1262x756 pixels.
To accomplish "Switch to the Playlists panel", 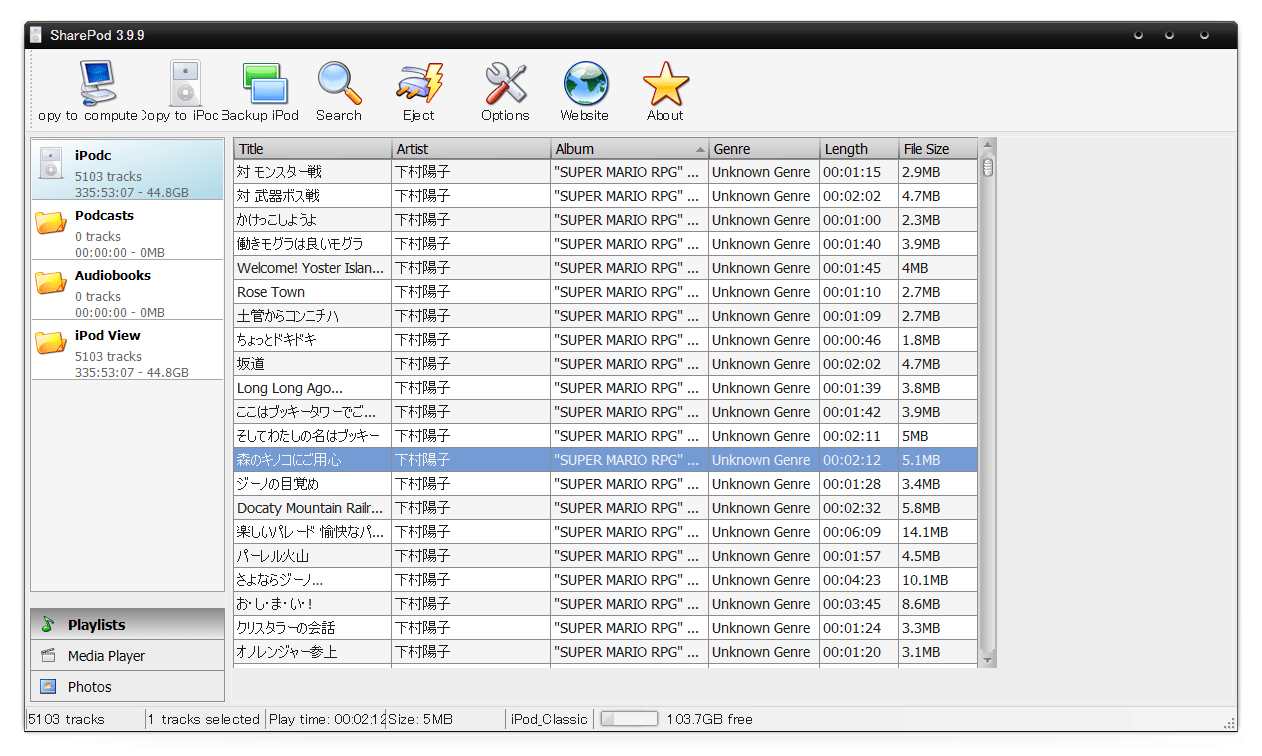I will point(128,625).
